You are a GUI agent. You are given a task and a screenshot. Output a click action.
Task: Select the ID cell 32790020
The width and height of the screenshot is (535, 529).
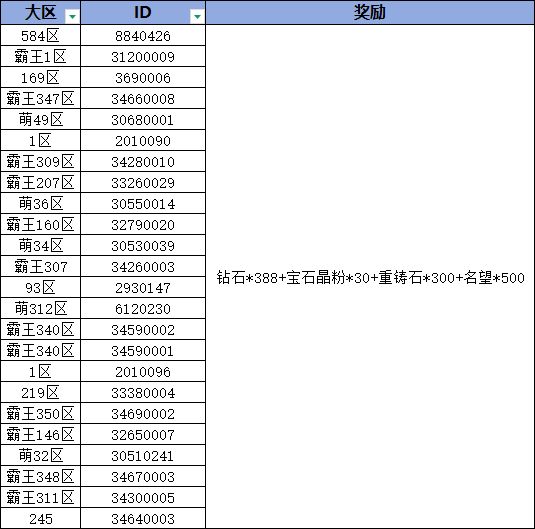[x=143, y=224]
